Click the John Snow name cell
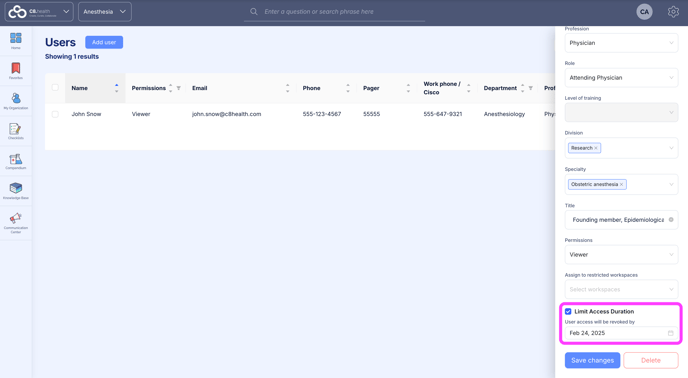Screen dimensions: 688x378 click(86, 114)
